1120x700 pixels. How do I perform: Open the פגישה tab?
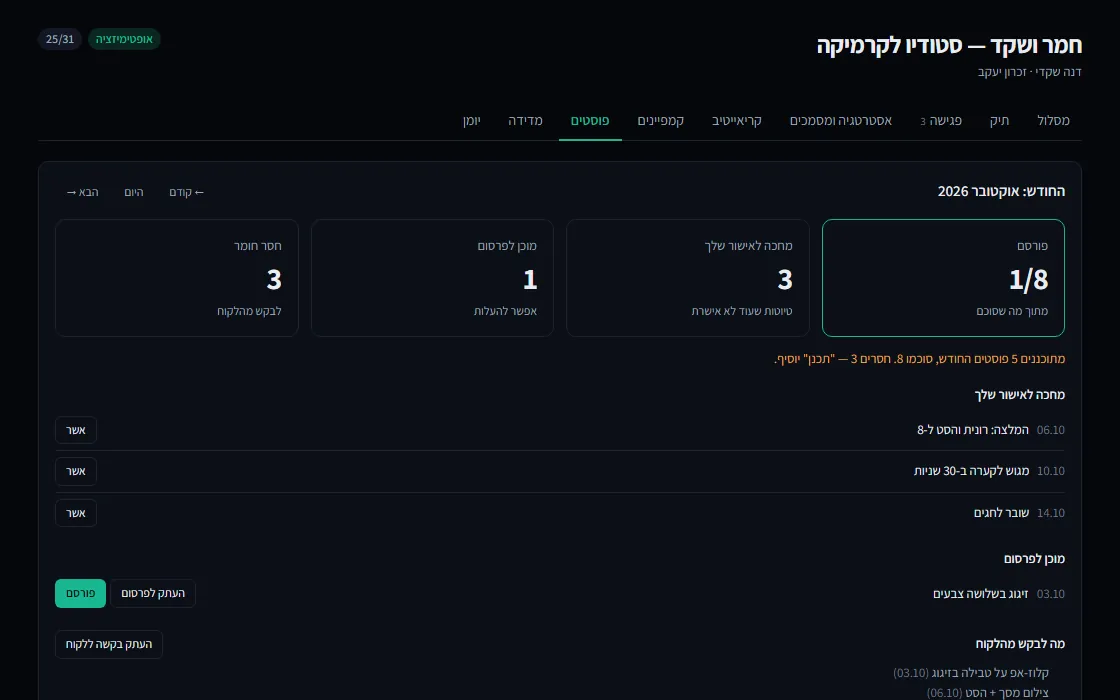[x=941, y=121]
